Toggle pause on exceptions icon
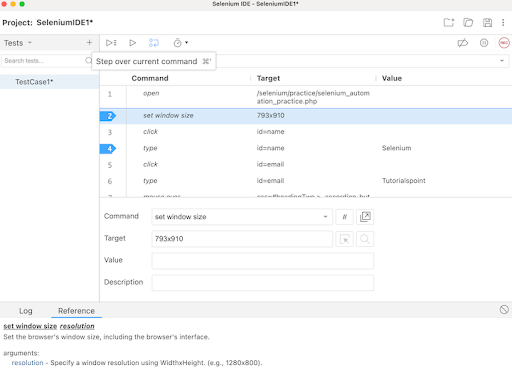 click(484, 43)
